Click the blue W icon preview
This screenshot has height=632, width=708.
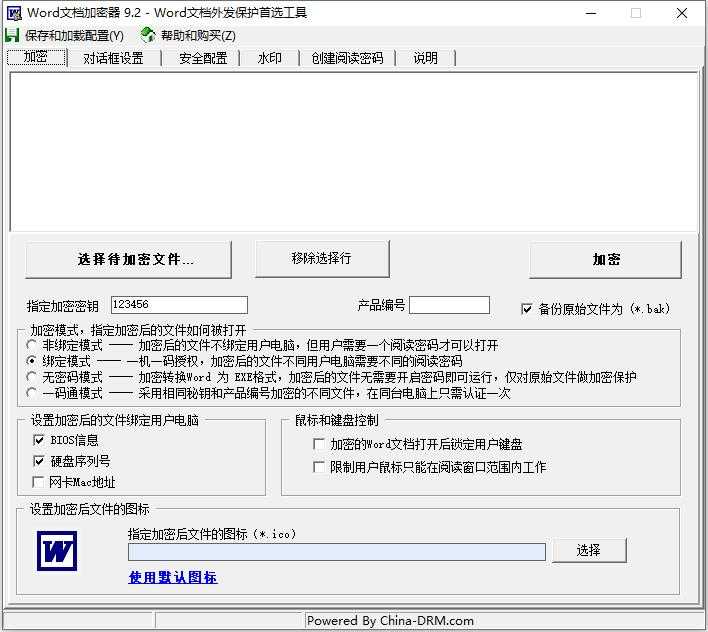pos(57,551)
